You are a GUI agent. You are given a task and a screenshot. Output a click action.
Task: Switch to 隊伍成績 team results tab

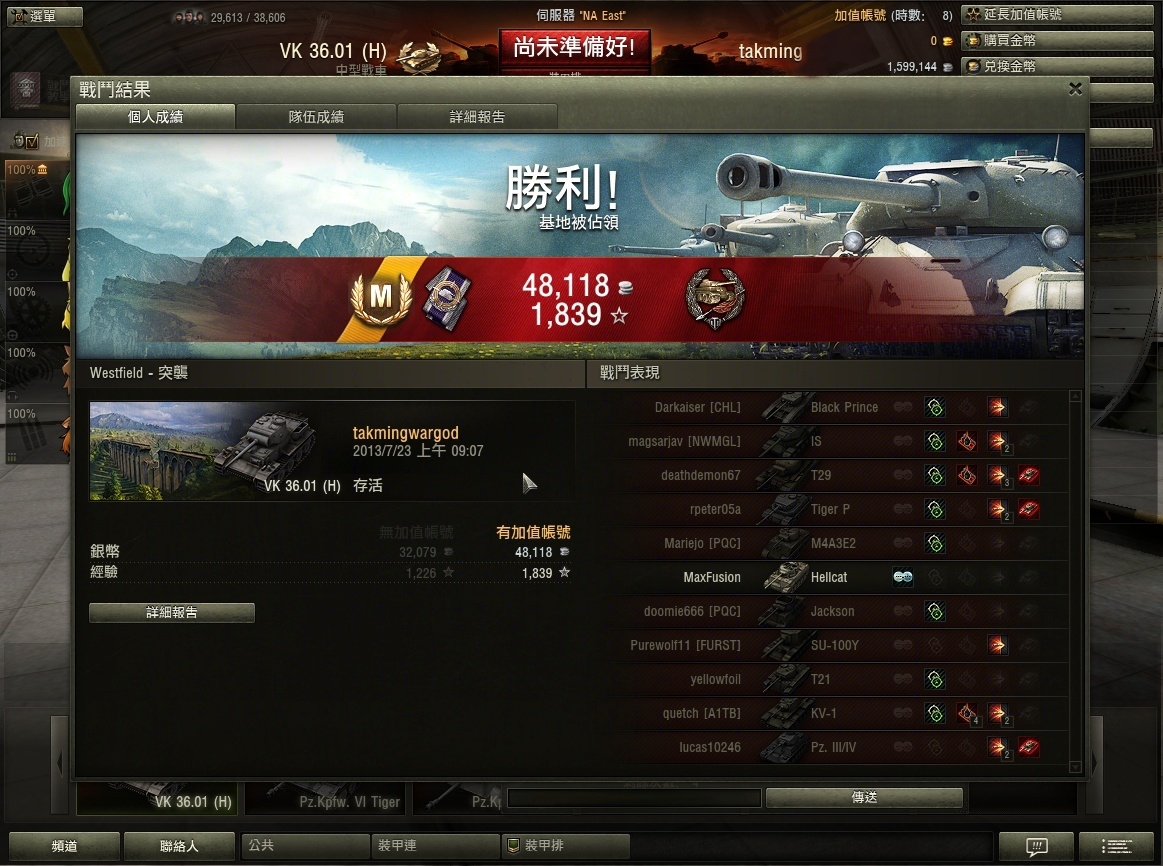point(316,116)
